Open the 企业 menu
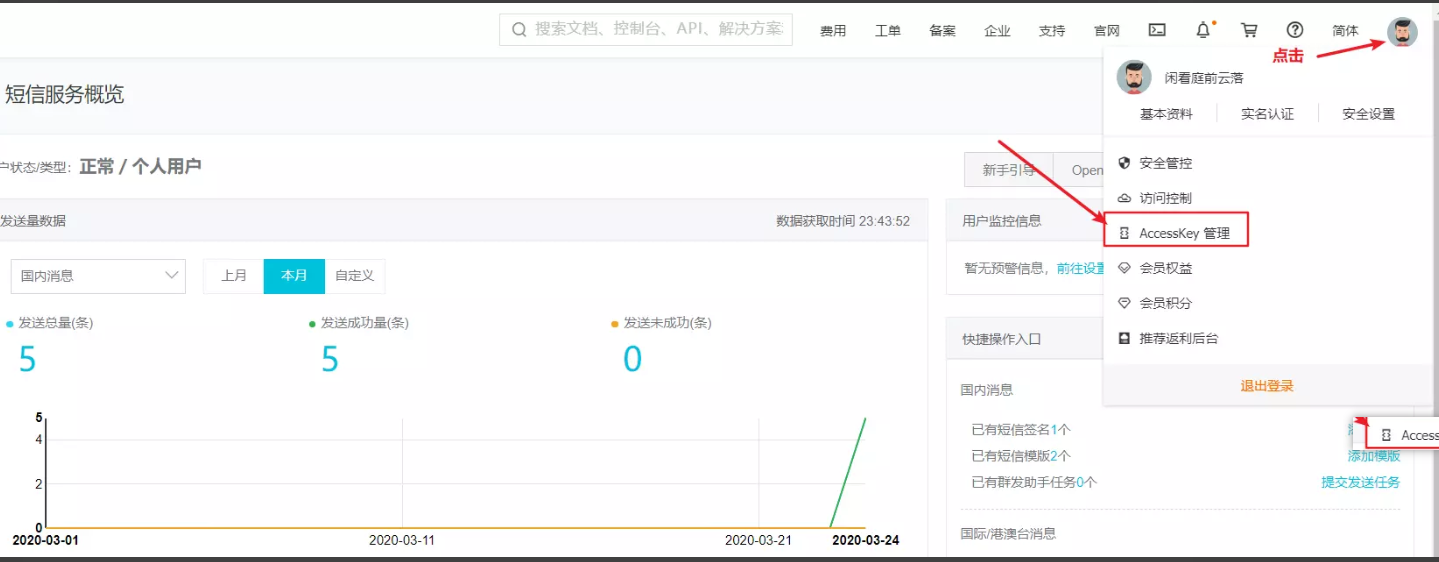 tap(997, 31)
